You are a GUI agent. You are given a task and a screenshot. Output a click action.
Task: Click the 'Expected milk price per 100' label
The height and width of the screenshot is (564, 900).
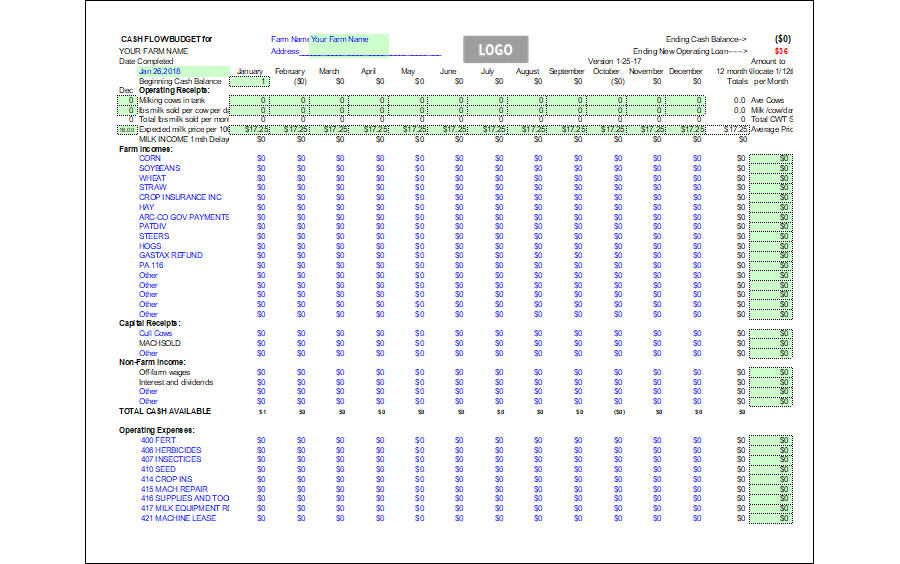pyautogui.click(x=184, y=130)
